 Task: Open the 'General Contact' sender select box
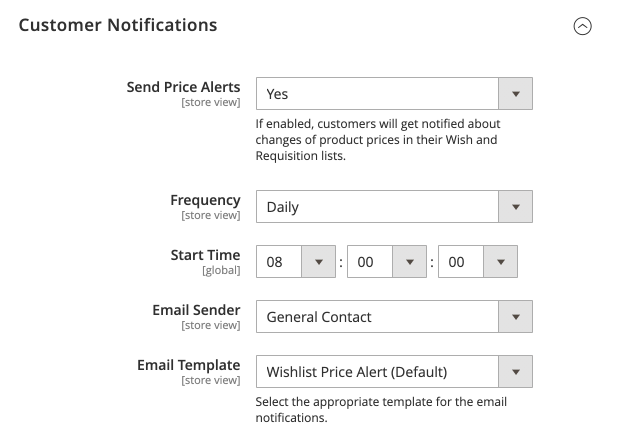click(378, 317)
